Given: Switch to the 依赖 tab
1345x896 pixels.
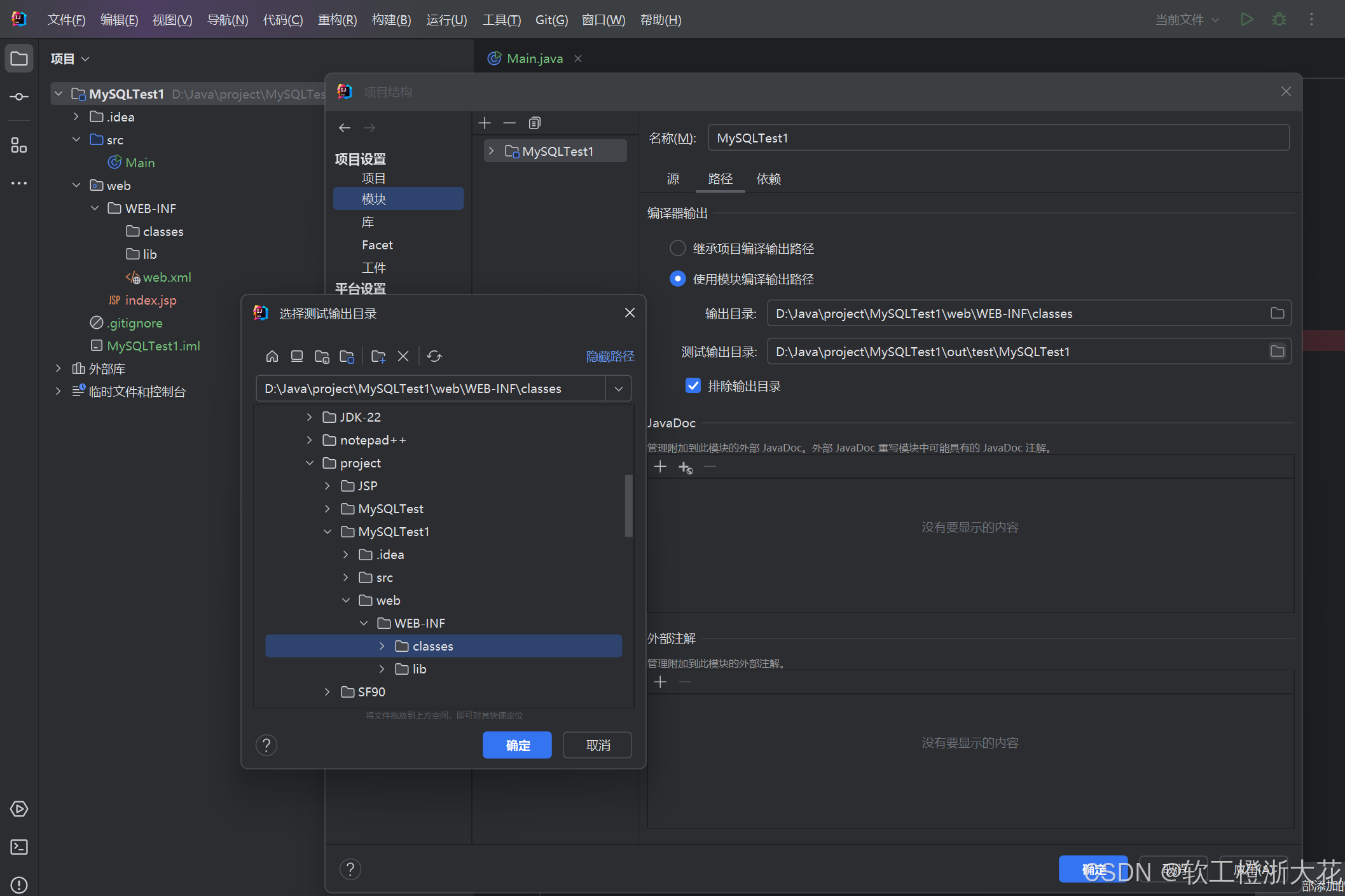Looking at the screenshot, I should (768, 179).
